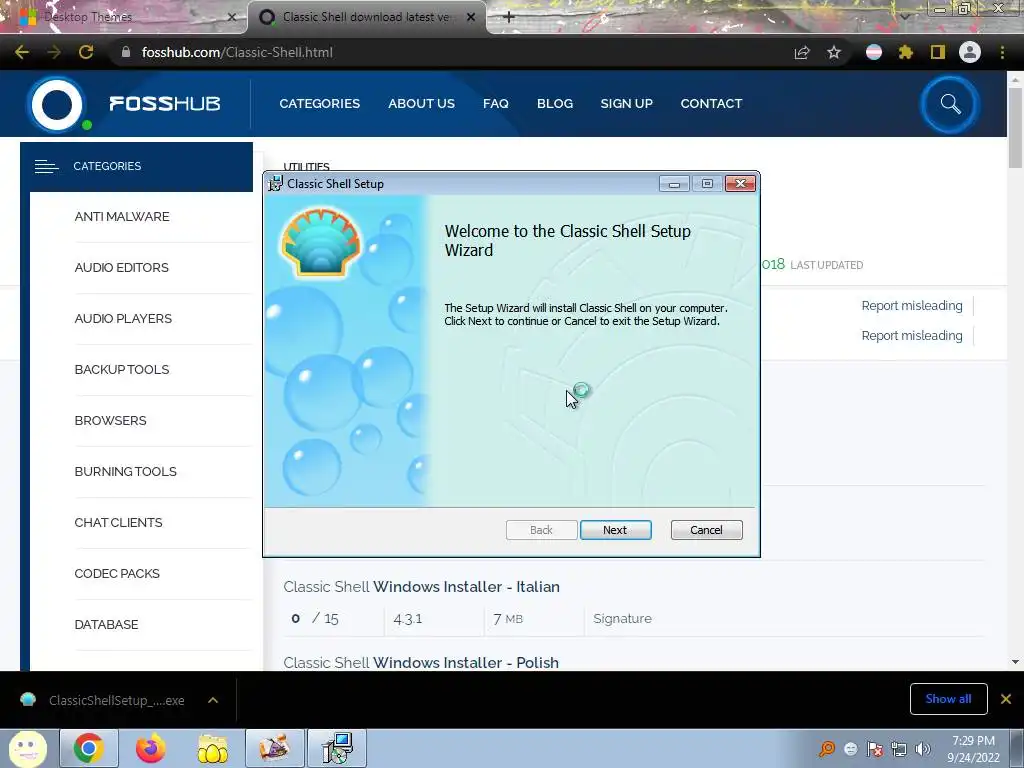Click the site lock icon in address bar
The height and width of the screenshot is (768, 1024).
point(126,52)
